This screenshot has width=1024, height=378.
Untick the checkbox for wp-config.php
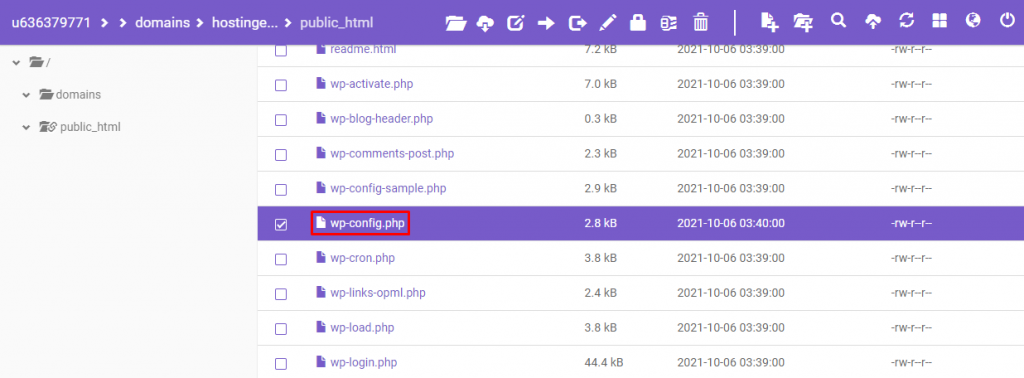(x=281, y=225)
